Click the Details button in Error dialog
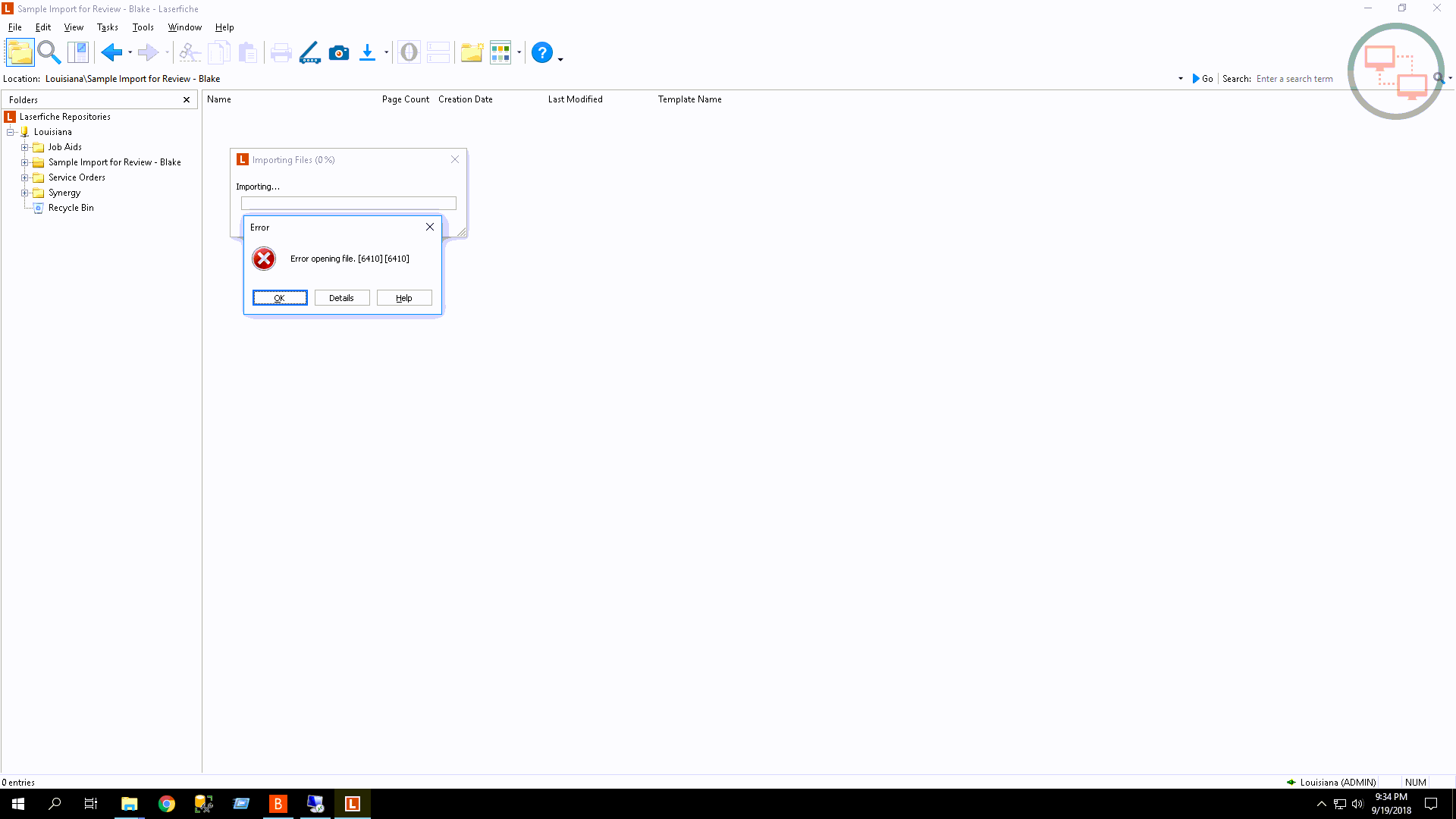 pyautogui.click(x=342, y=298)
